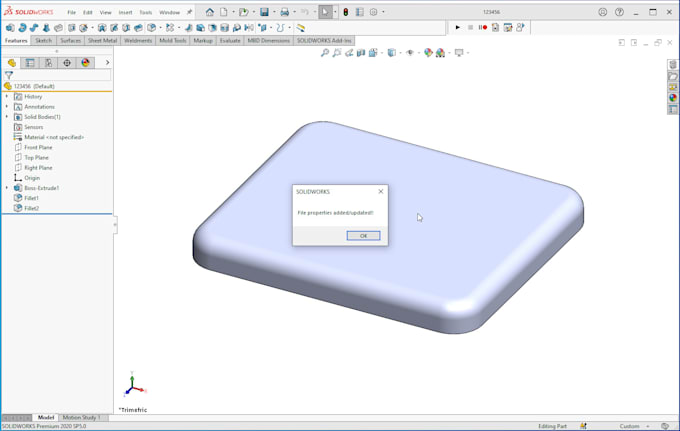Screen dimensions: 680x431
Task: Open the Display Style dropdown arrow
Action: point(400,53)
